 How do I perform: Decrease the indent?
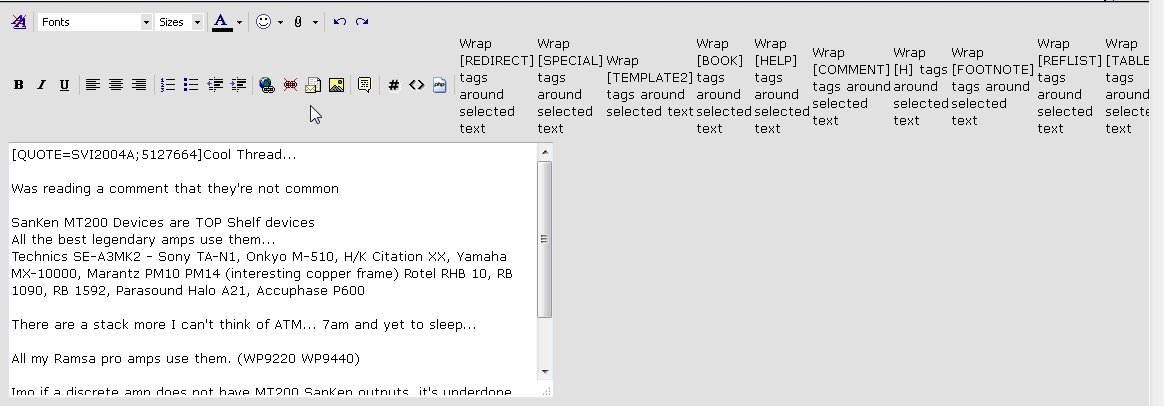coord(215,85)
